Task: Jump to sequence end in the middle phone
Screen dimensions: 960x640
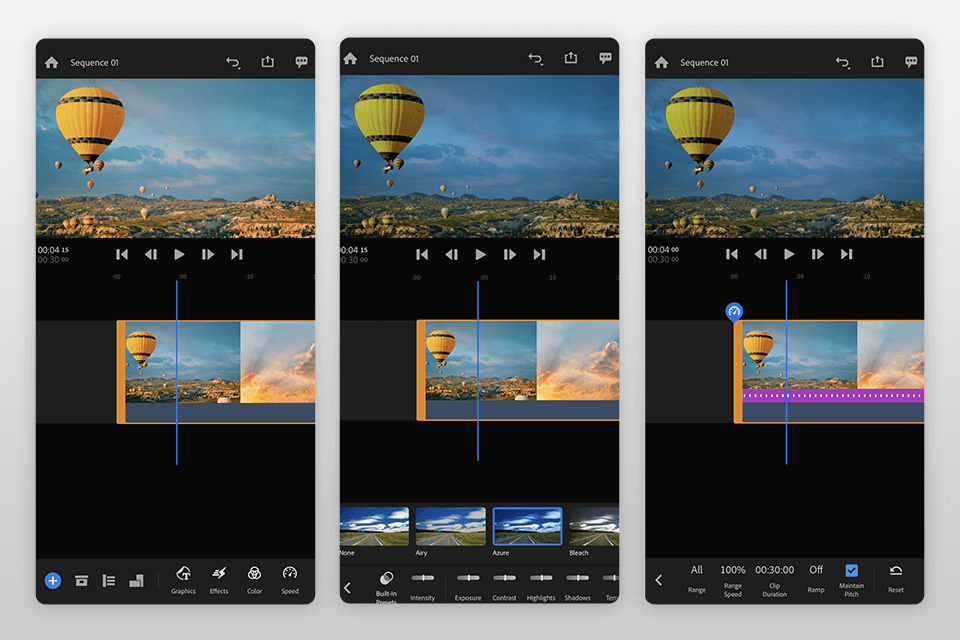Action: 539,254
